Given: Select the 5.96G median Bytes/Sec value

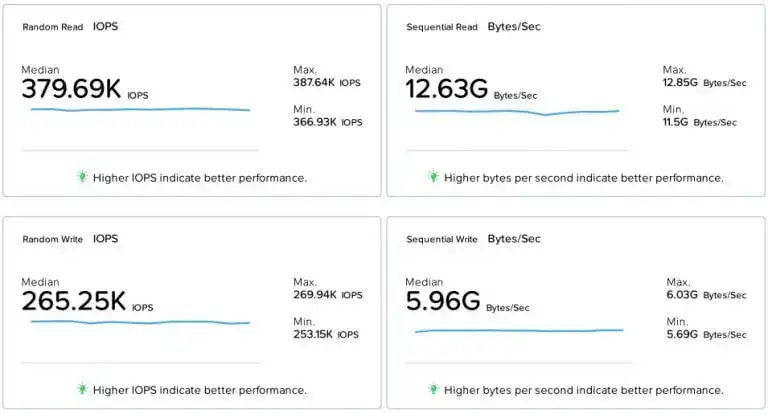Looking at the screenshot, I should coord(443,302).
